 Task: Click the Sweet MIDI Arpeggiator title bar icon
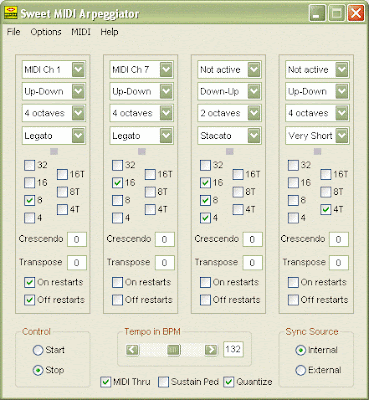click(x=11, y=13)
